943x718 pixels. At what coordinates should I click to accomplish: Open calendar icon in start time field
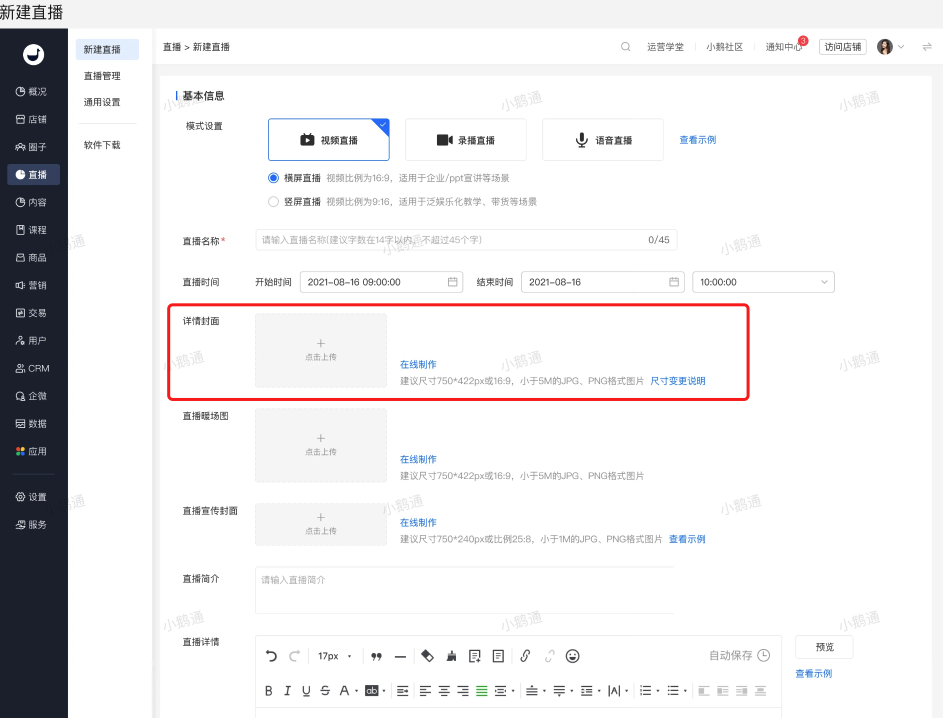tap(453, 281)
